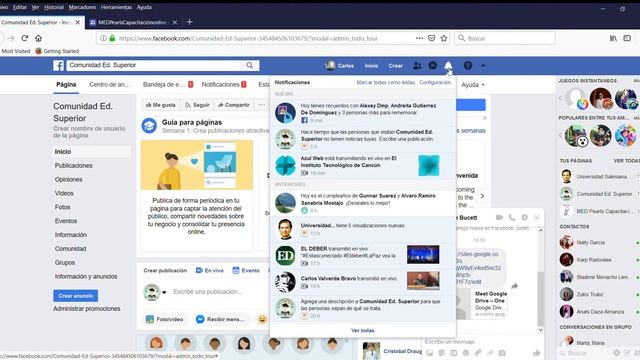Open Azul Web live notification
Image resolution: width=640 pixels, height=360 pixels.
click(x=362, y=165)
